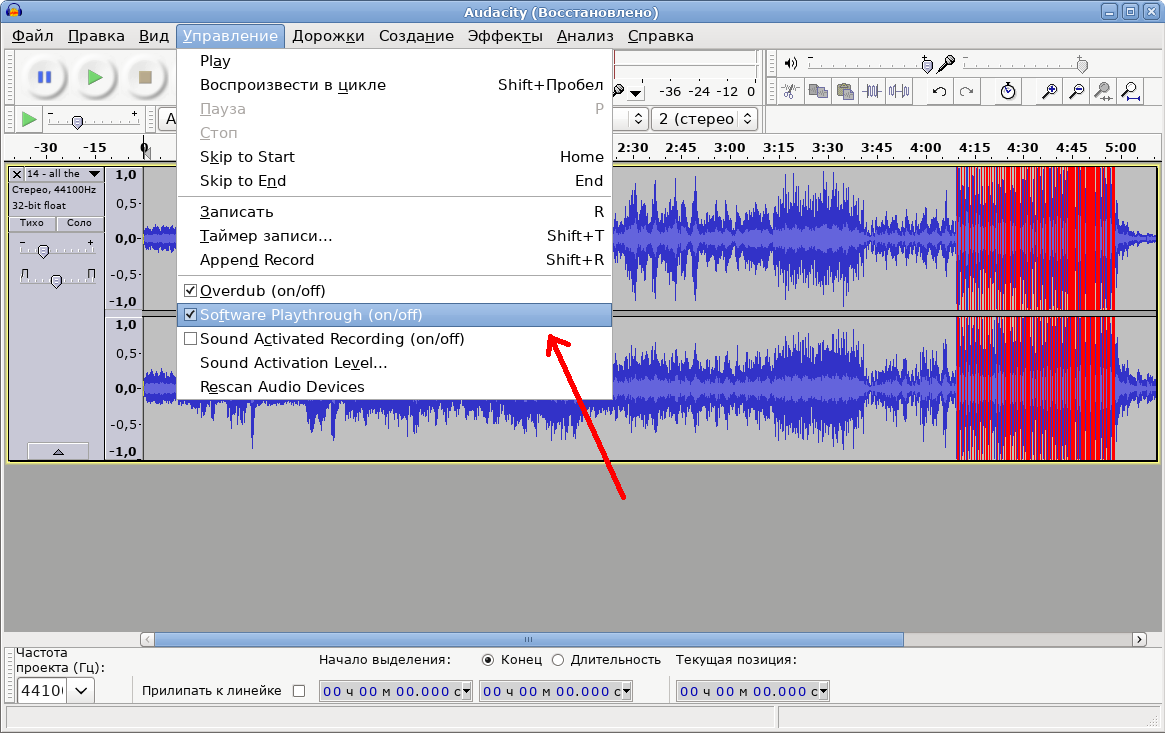Image resolution: width=1165 pixels, height=733 pixels.
Task: Click the speaker output volume icon
Action: 791,64
